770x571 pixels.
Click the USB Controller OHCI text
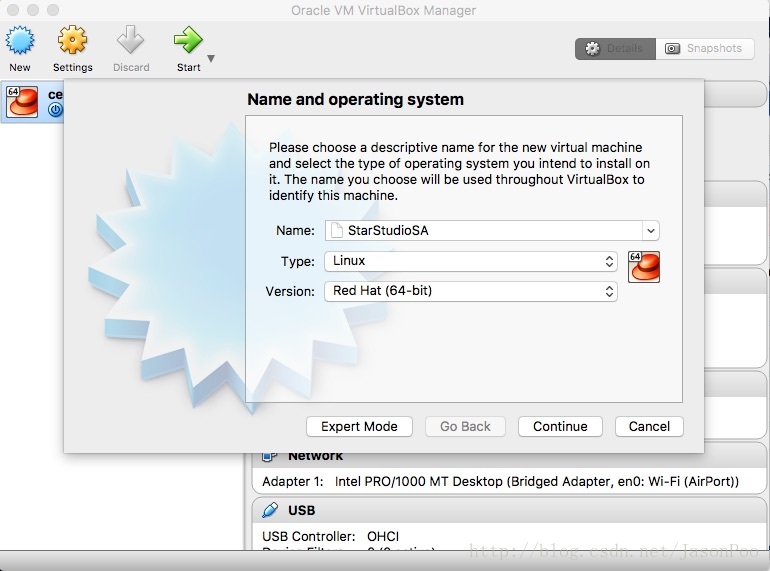(x=330, y=536)
